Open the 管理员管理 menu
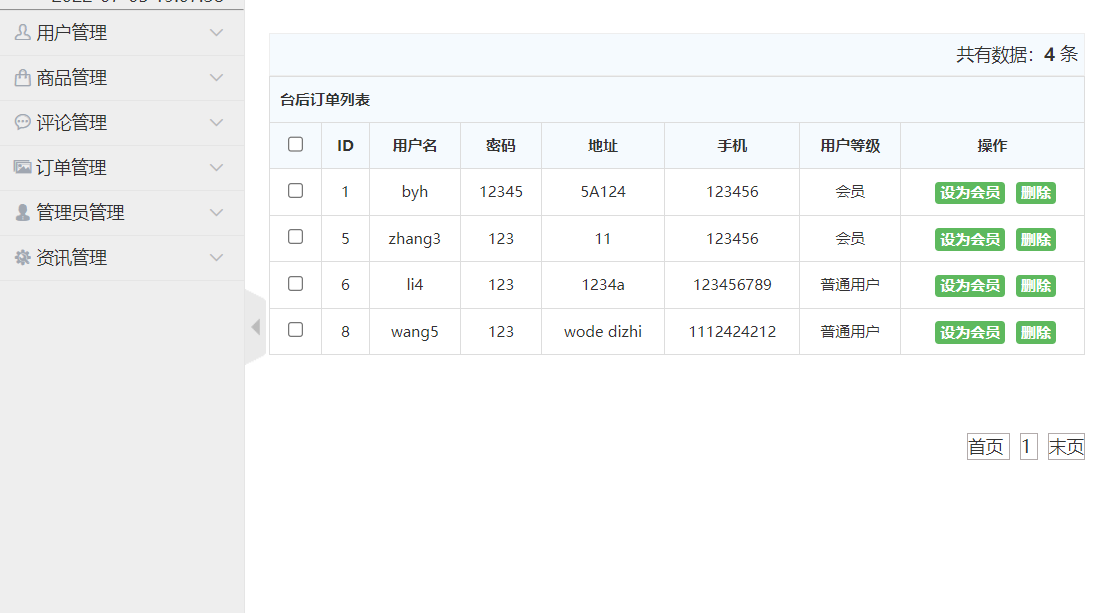The width and height of the screenshot is (1101, 613). coord(122,213)
